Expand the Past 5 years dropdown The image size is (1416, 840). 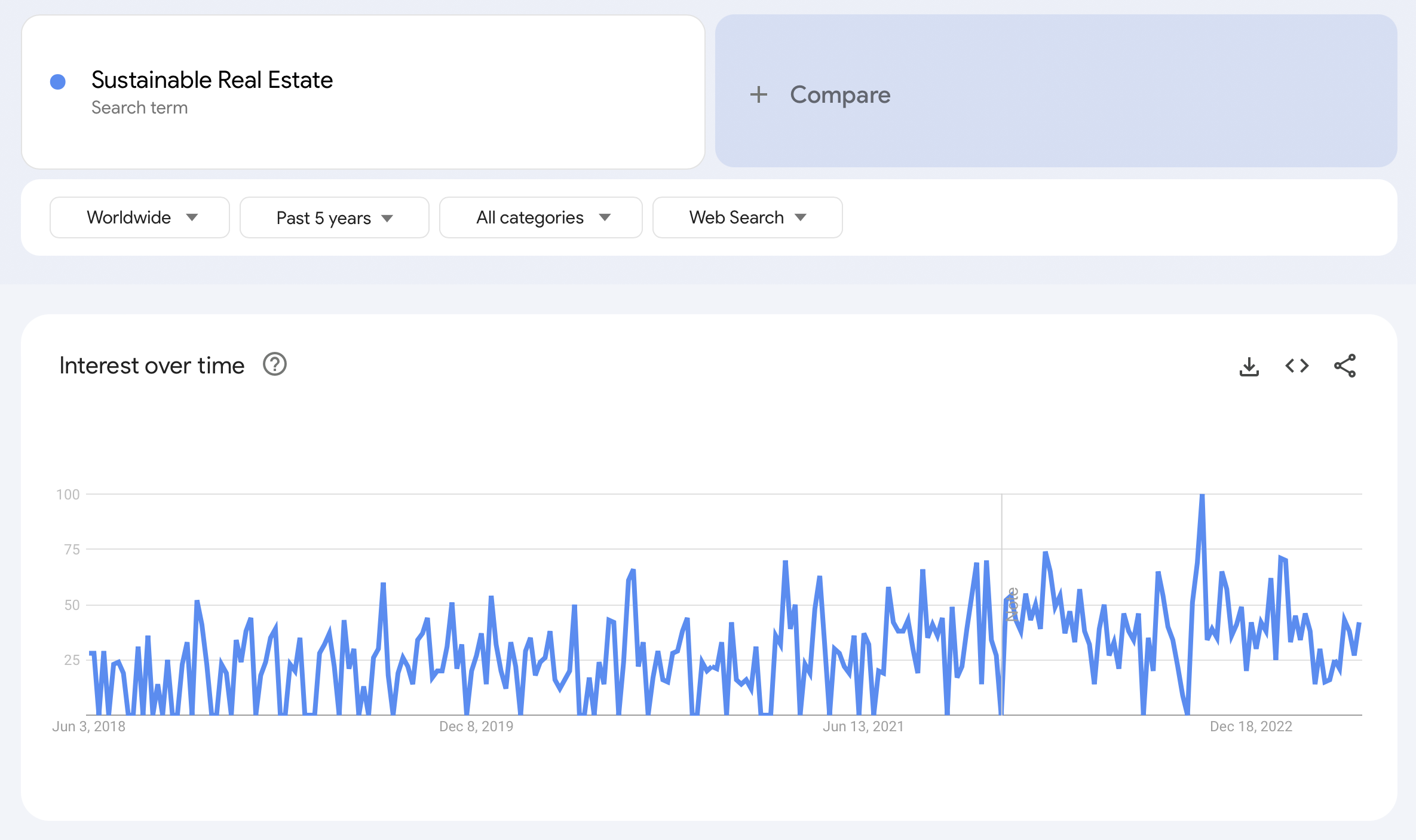pos(334,218)
